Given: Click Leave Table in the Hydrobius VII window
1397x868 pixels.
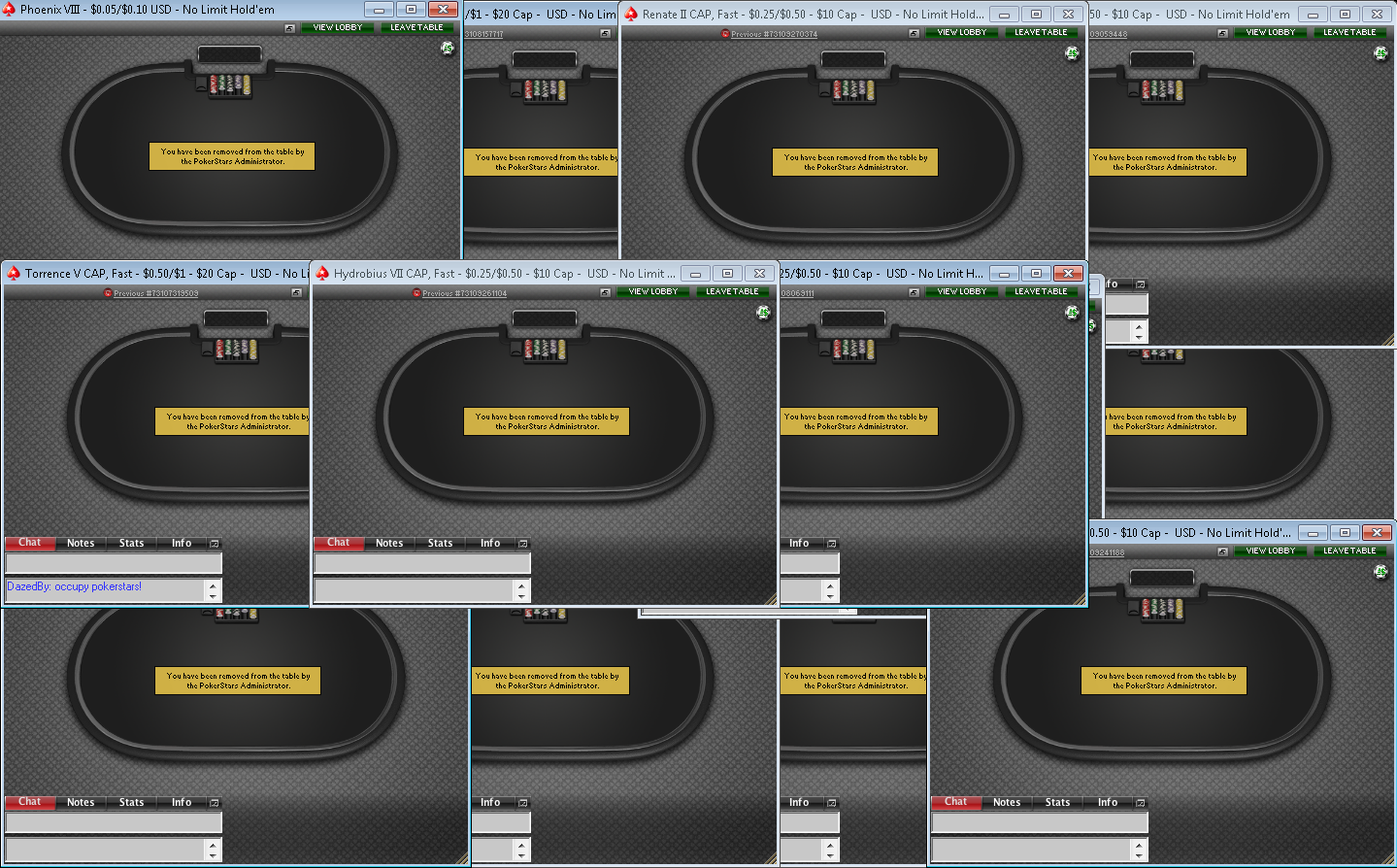Looking at the screenshot, I should [x=732, y=291].
